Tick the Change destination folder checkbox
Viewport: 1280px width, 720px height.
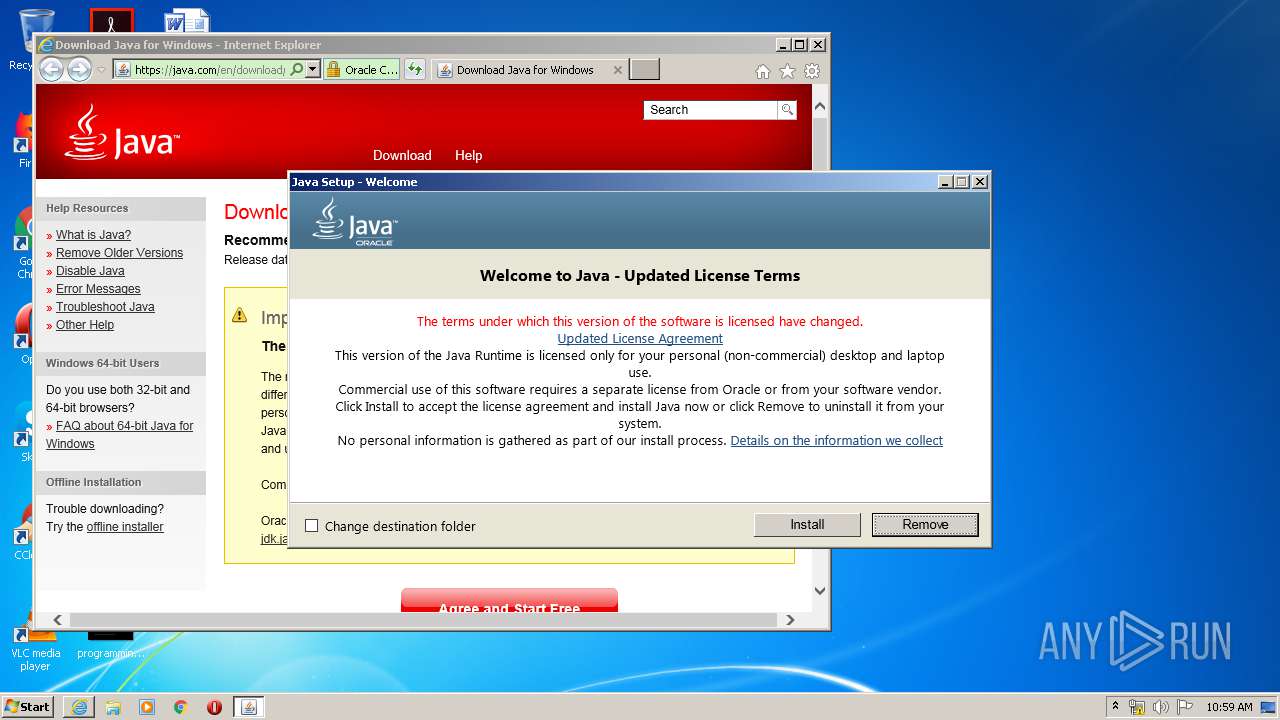[312, 526]
